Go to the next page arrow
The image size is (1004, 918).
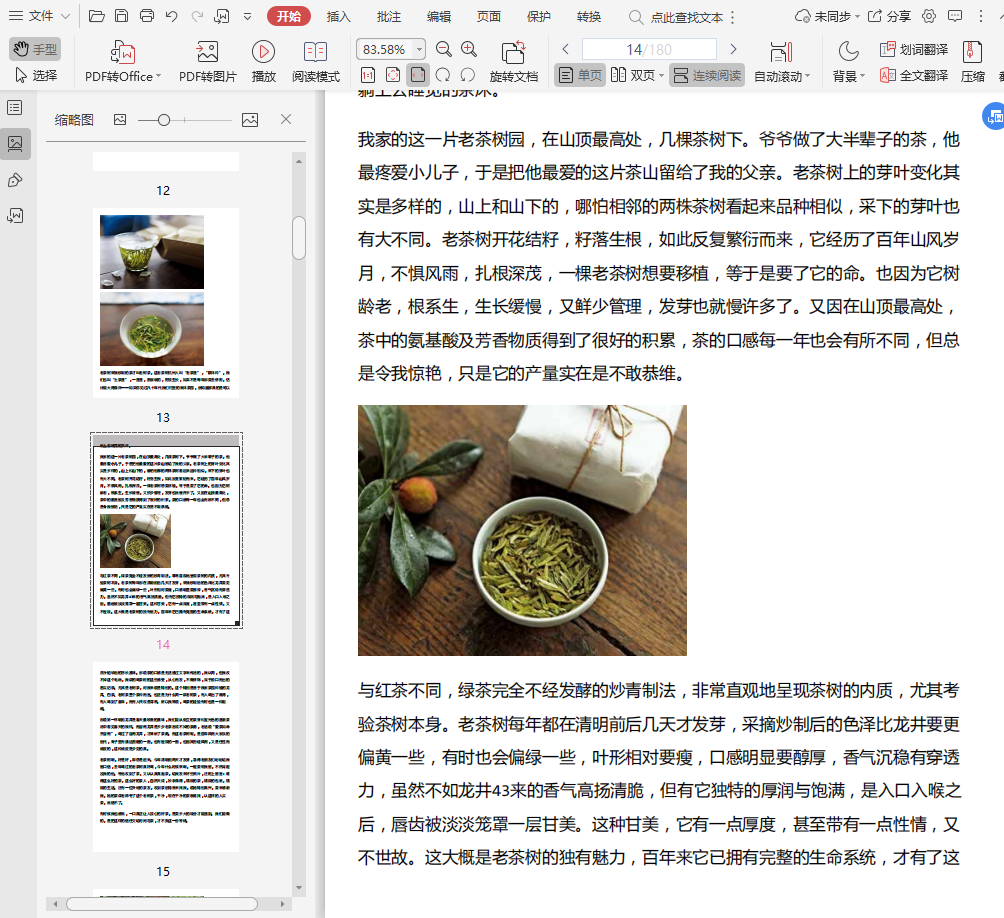pos(733,49)
